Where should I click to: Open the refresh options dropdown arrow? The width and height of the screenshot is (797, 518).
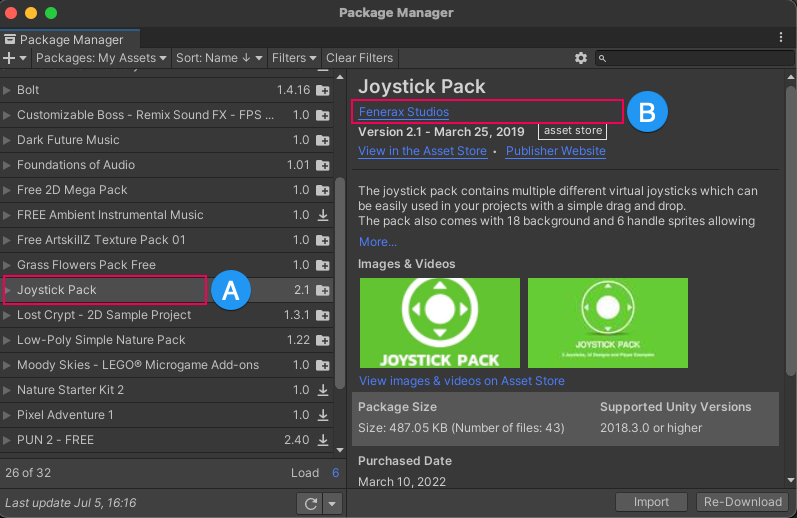coord(333,502)
